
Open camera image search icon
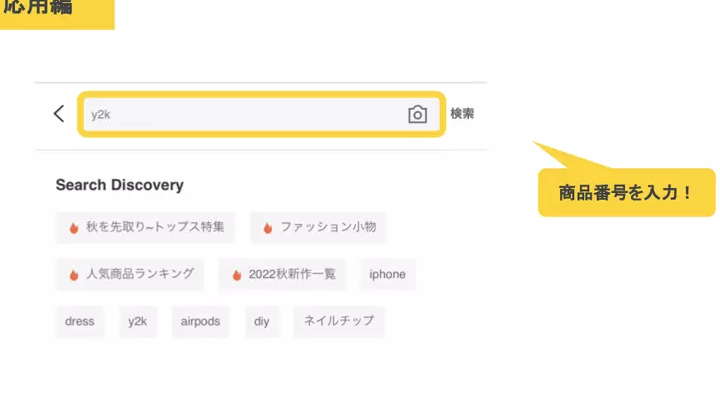click(417, 115)
